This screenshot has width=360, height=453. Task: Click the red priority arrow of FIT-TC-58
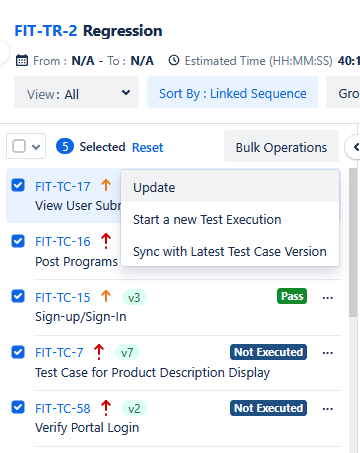106,408
